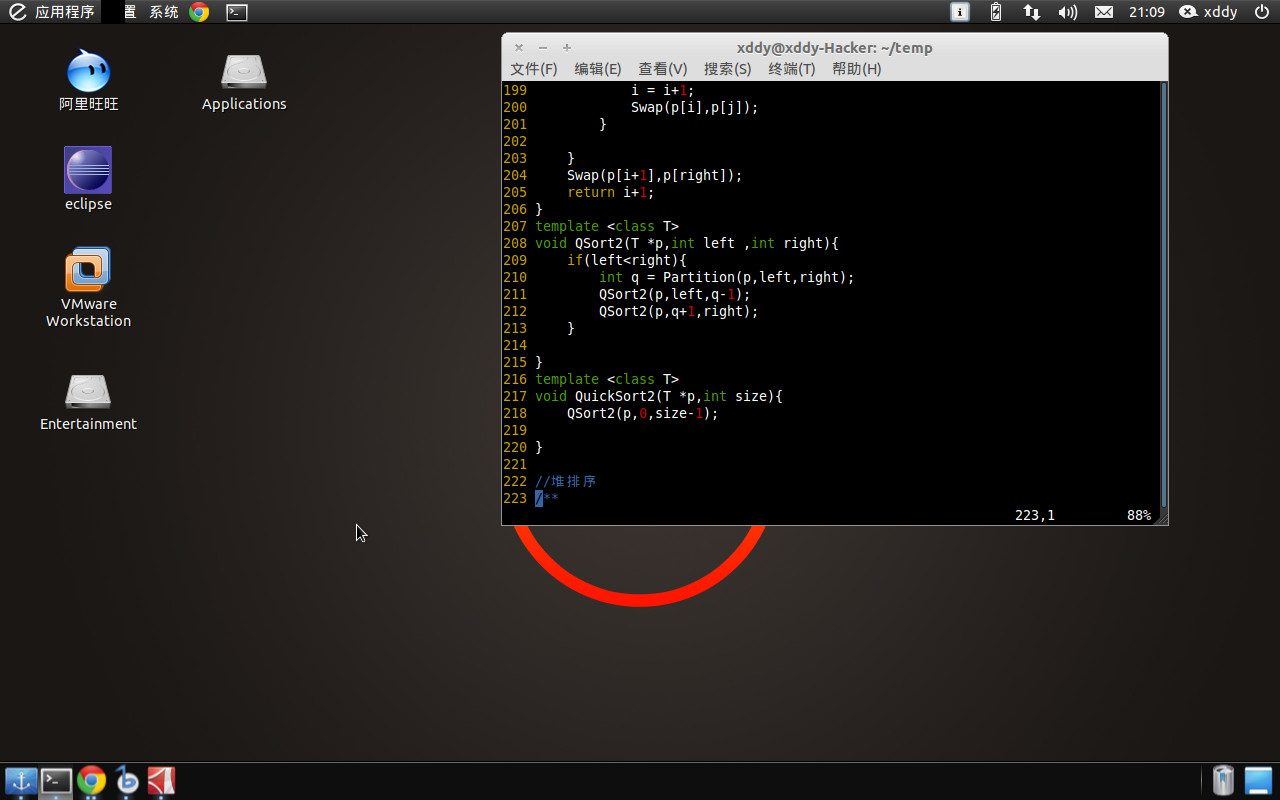
Task: Open 文件(F) menu in terminal
Action: click(534, 69)
